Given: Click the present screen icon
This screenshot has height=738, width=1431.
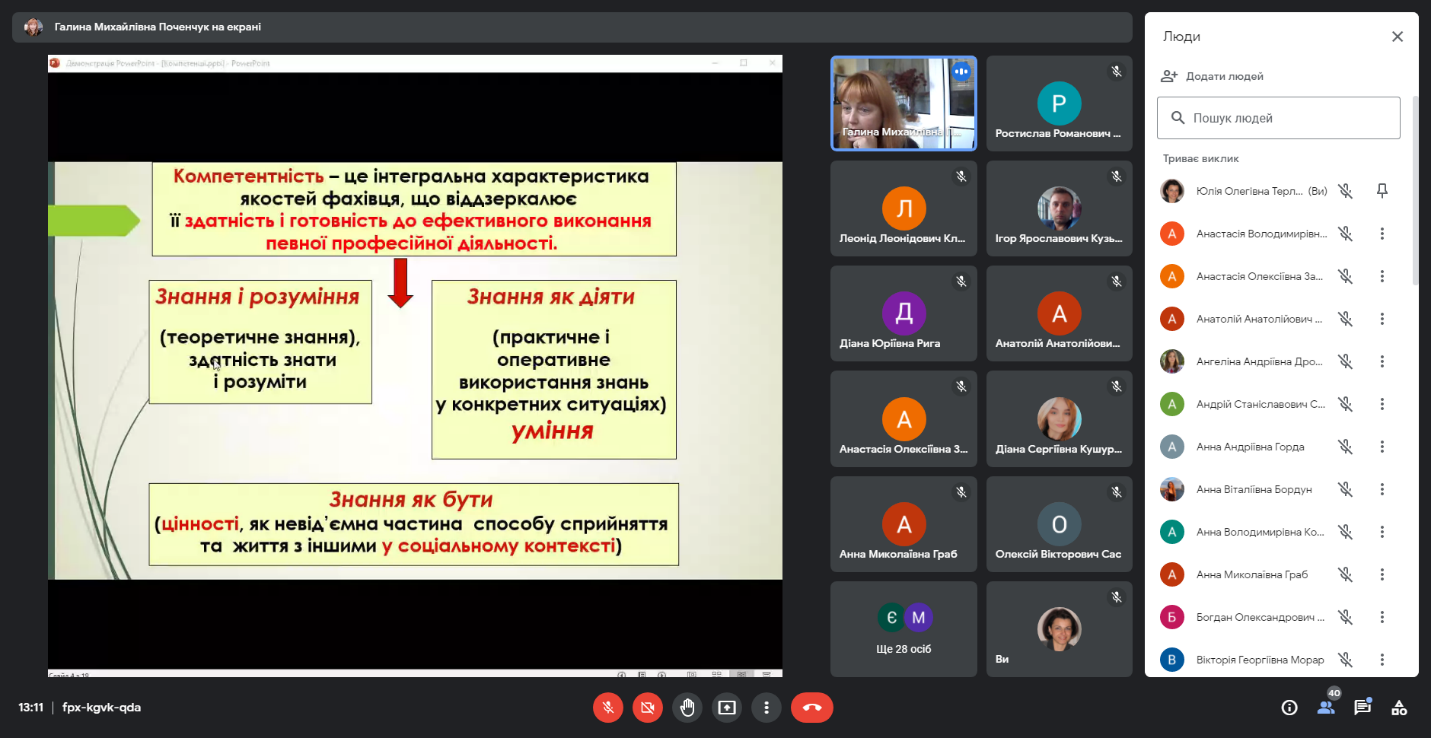Looking at the screenshot, I should click(726, 708).
